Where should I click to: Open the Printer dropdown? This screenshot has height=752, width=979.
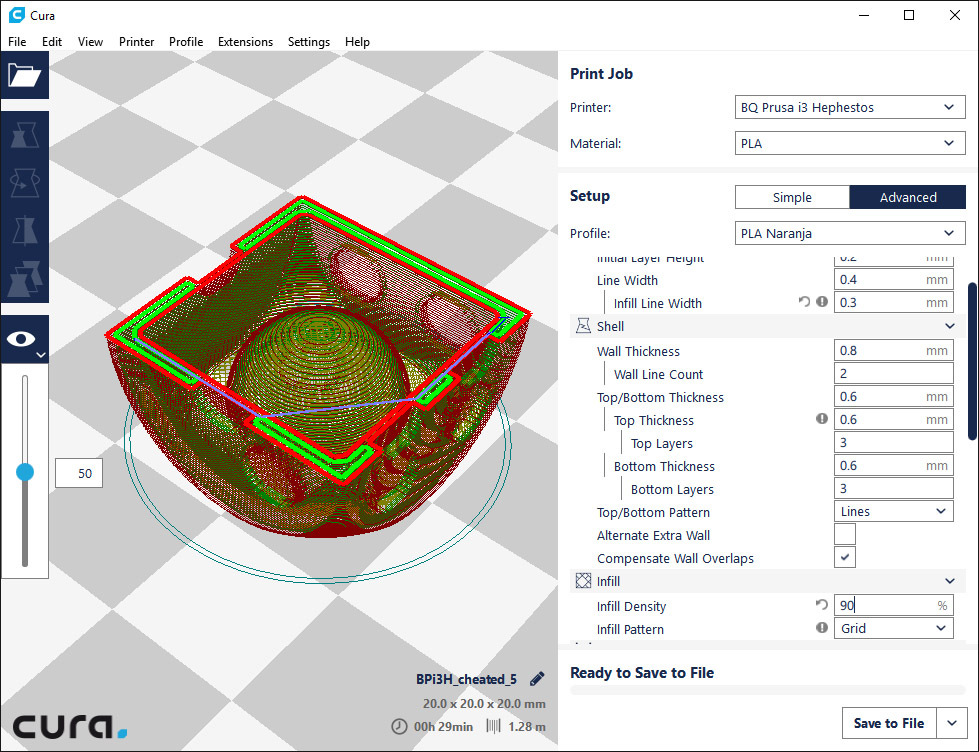click(850, 107)
